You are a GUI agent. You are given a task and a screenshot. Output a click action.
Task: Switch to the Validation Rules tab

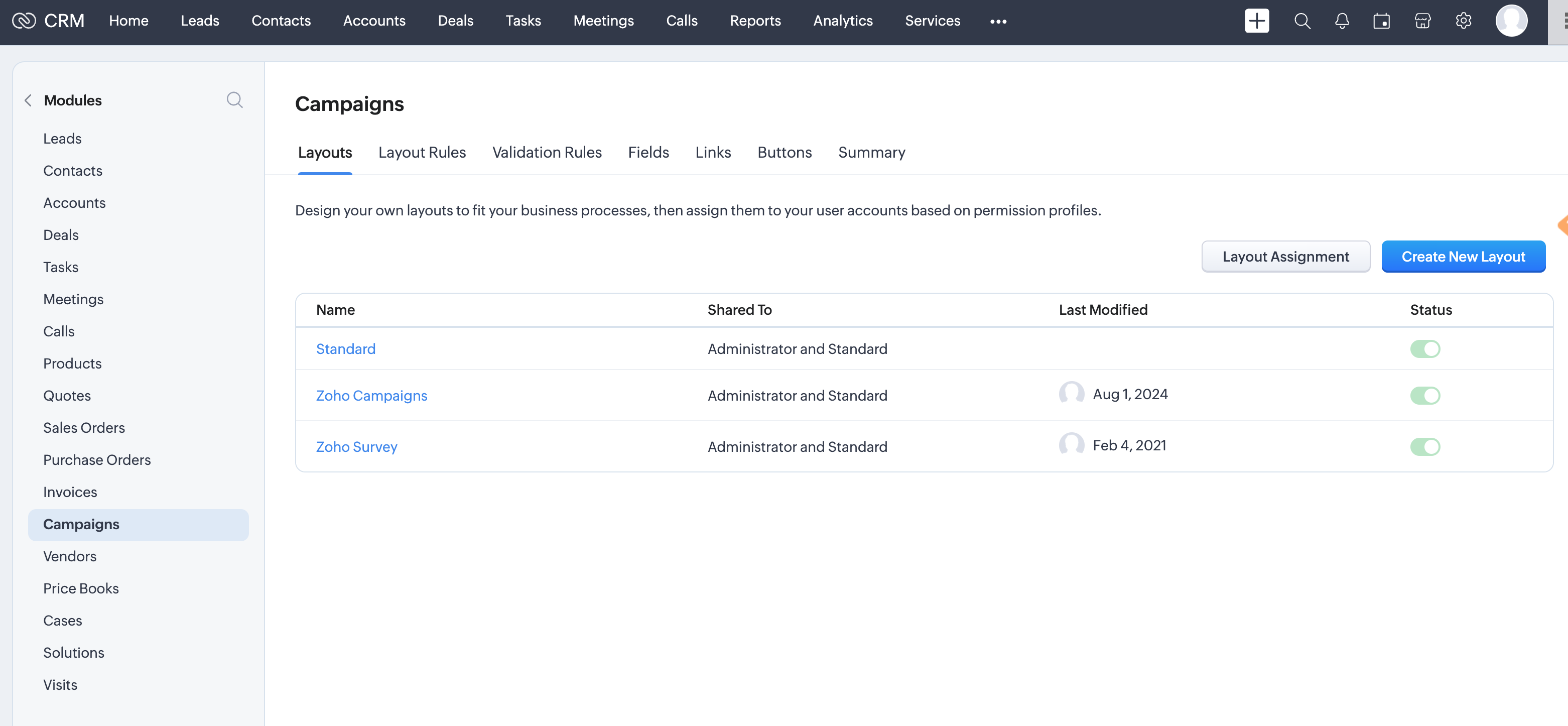pyautogui.click(x=547, y=152)
